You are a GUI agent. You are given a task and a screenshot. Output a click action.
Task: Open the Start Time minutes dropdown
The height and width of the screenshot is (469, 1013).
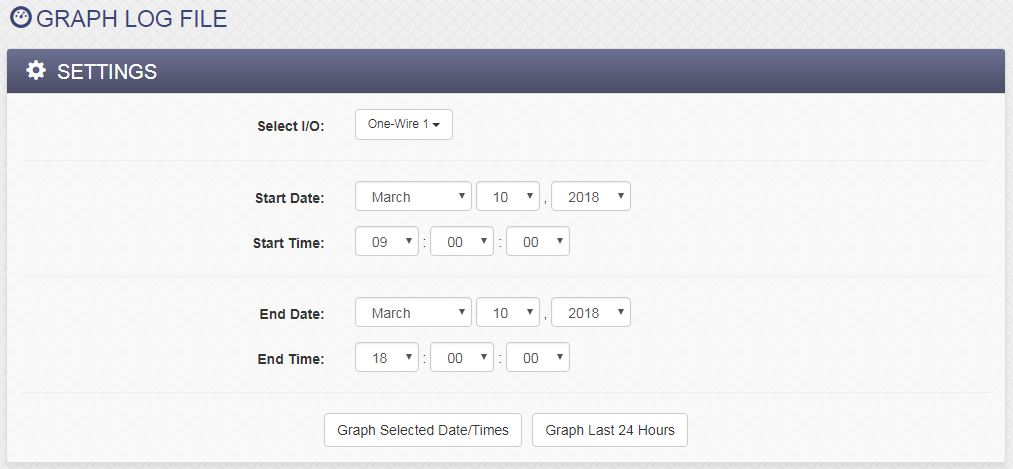pyautogui.click(x=462, y=242)
